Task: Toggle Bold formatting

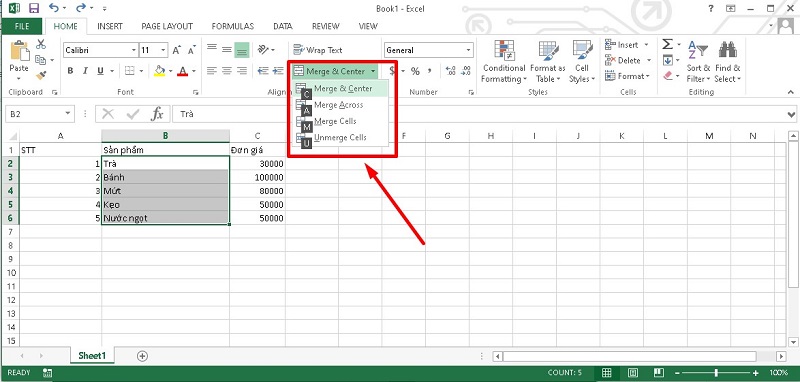Action: click(70, 71)
